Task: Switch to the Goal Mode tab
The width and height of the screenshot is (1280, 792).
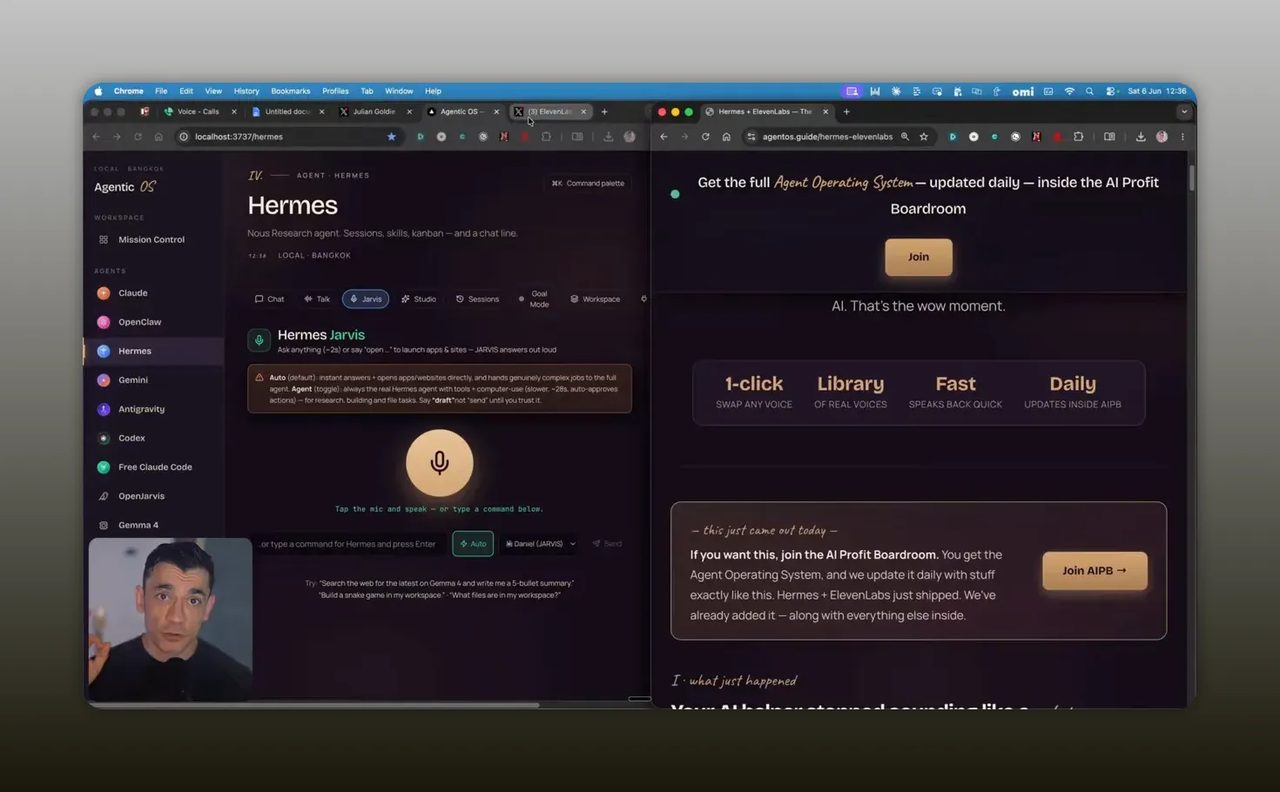Action: pyautogui.click(x=534, y=299)
